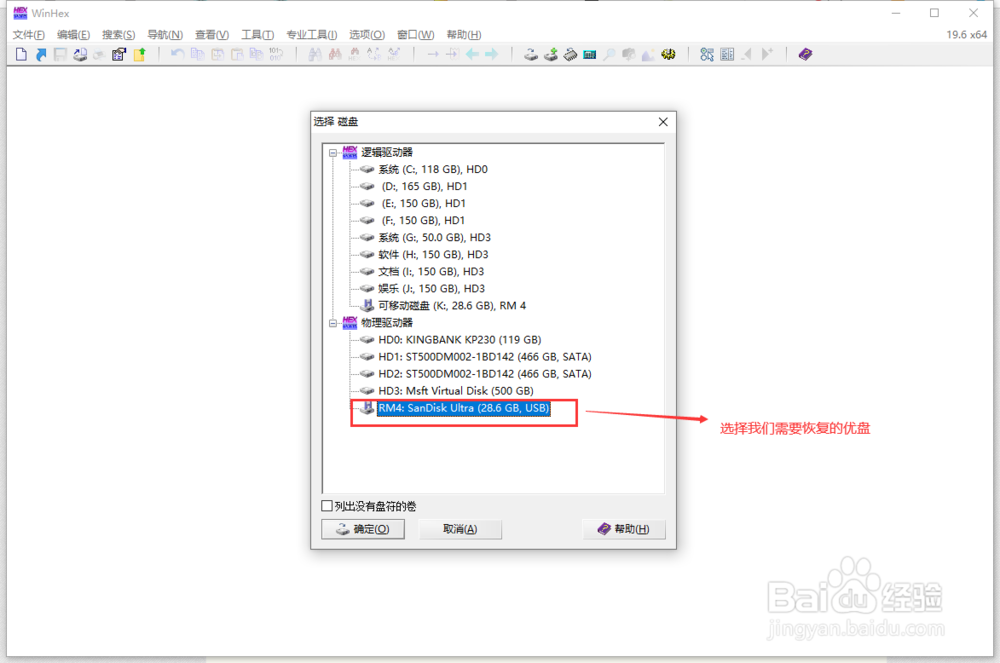The width and height of the screenshot is (1000, 663).
Task: Select RM4: SanDisk Ultra (28.6 GB, USB)
Action: [x=464, y=408]
